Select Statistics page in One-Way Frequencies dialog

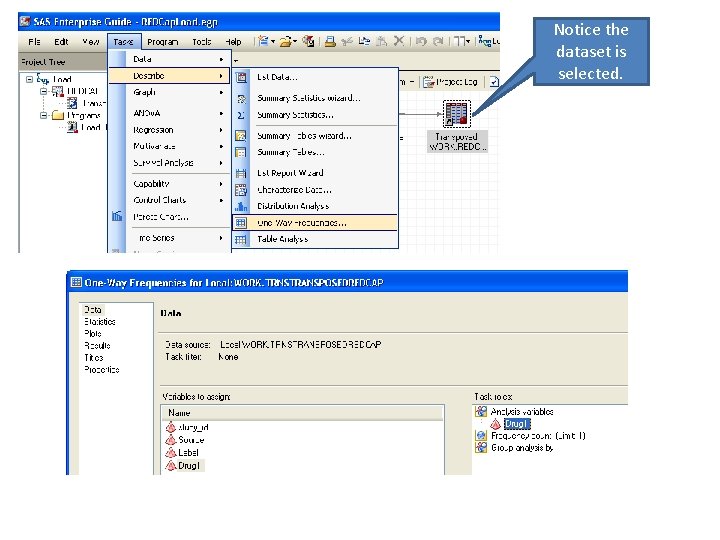(x=100, y=321)
